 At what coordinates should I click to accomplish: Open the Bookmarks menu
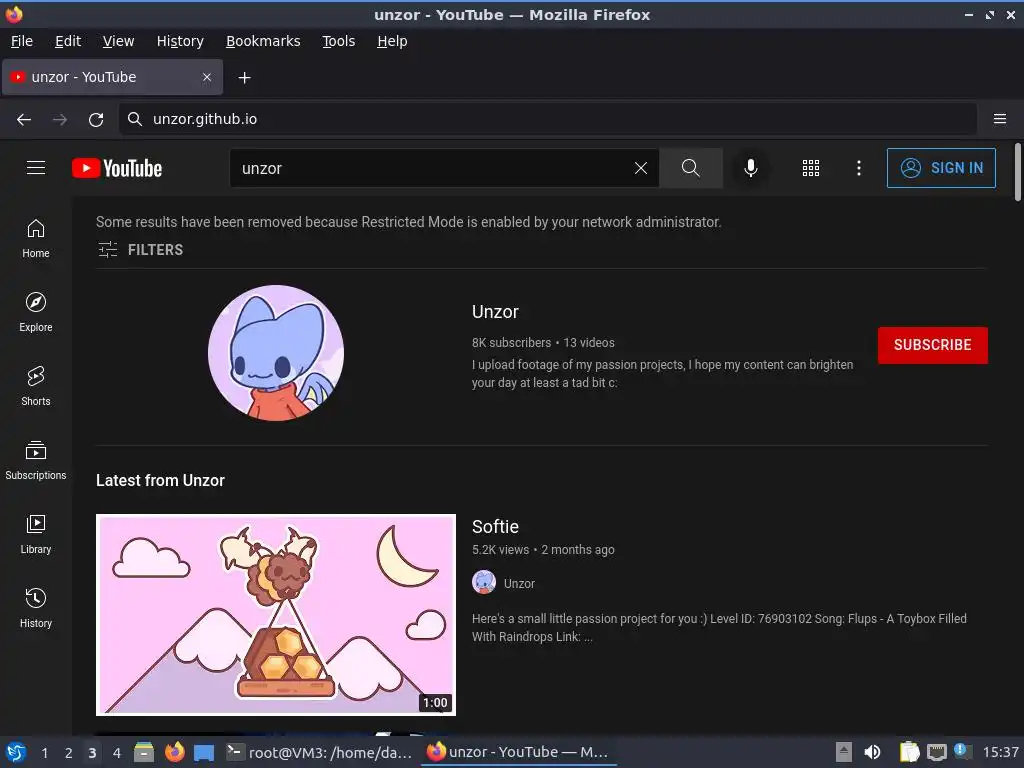263,41
